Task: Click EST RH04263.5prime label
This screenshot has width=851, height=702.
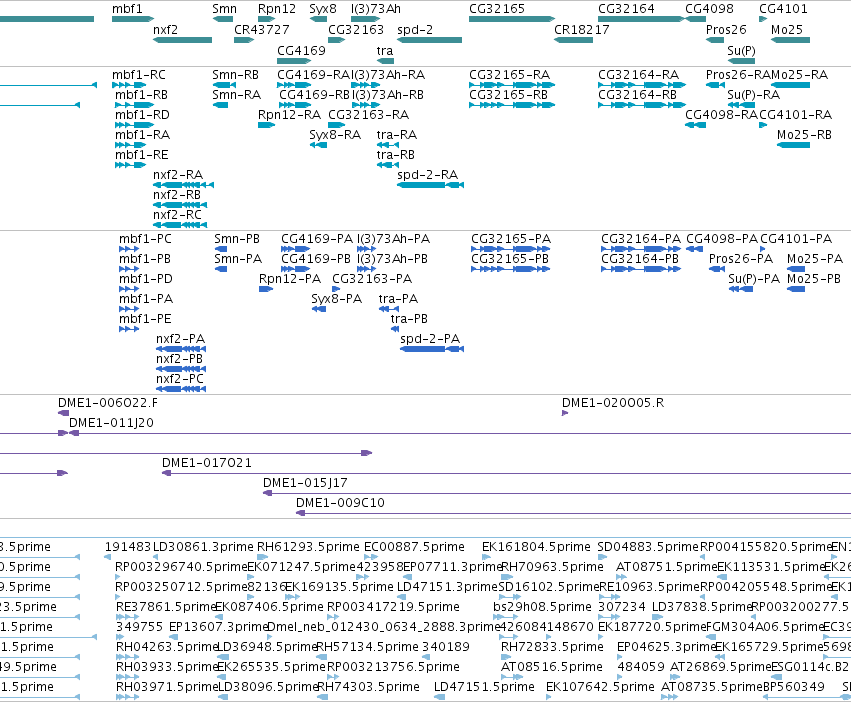Action: [167, 647]
